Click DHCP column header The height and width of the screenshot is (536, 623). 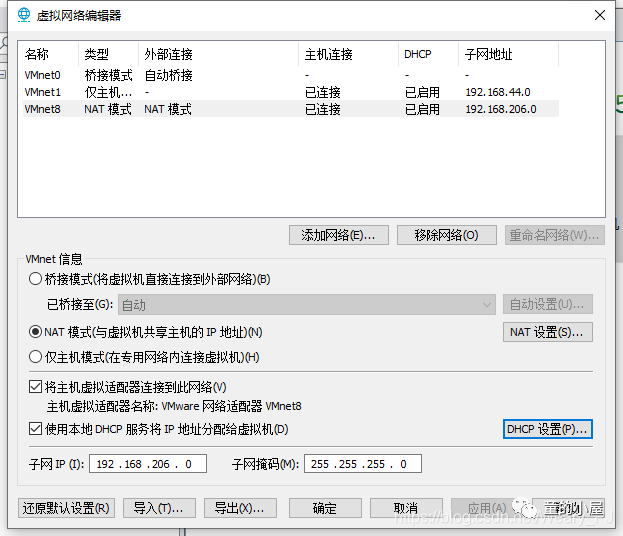point(429,54)
